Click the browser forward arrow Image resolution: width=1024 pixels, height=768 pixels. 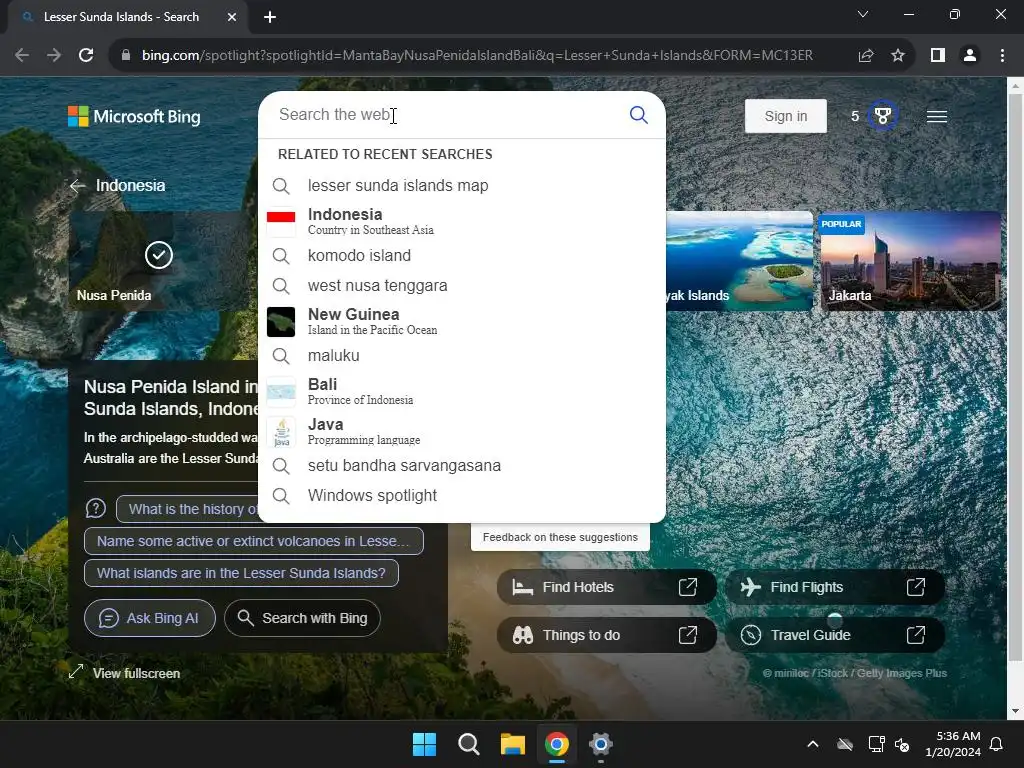coord(54,55)
